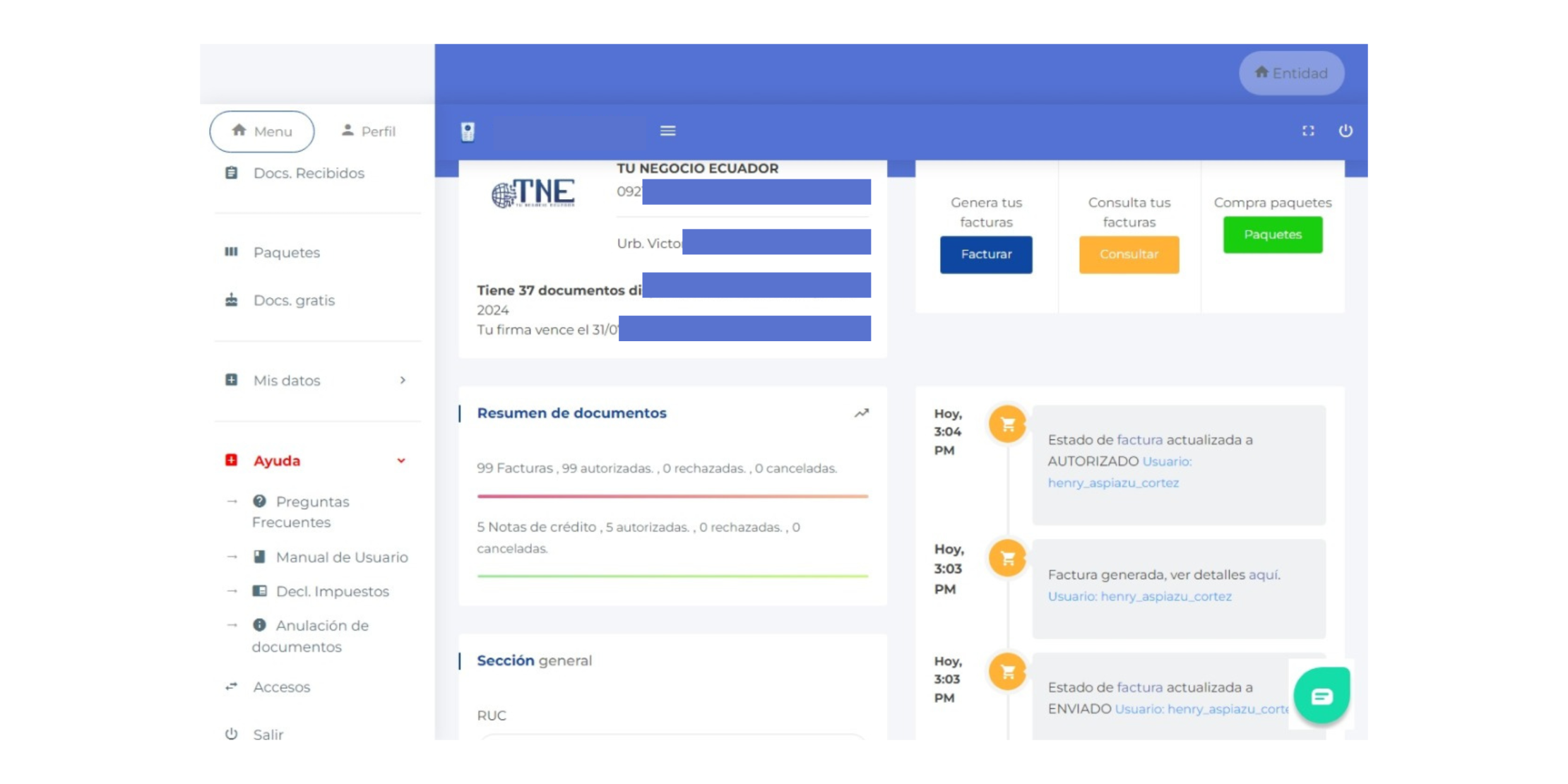Viewport: 1568px width, 784px height.
Task: Click the badge icon left of header
Action: (468, 131)
